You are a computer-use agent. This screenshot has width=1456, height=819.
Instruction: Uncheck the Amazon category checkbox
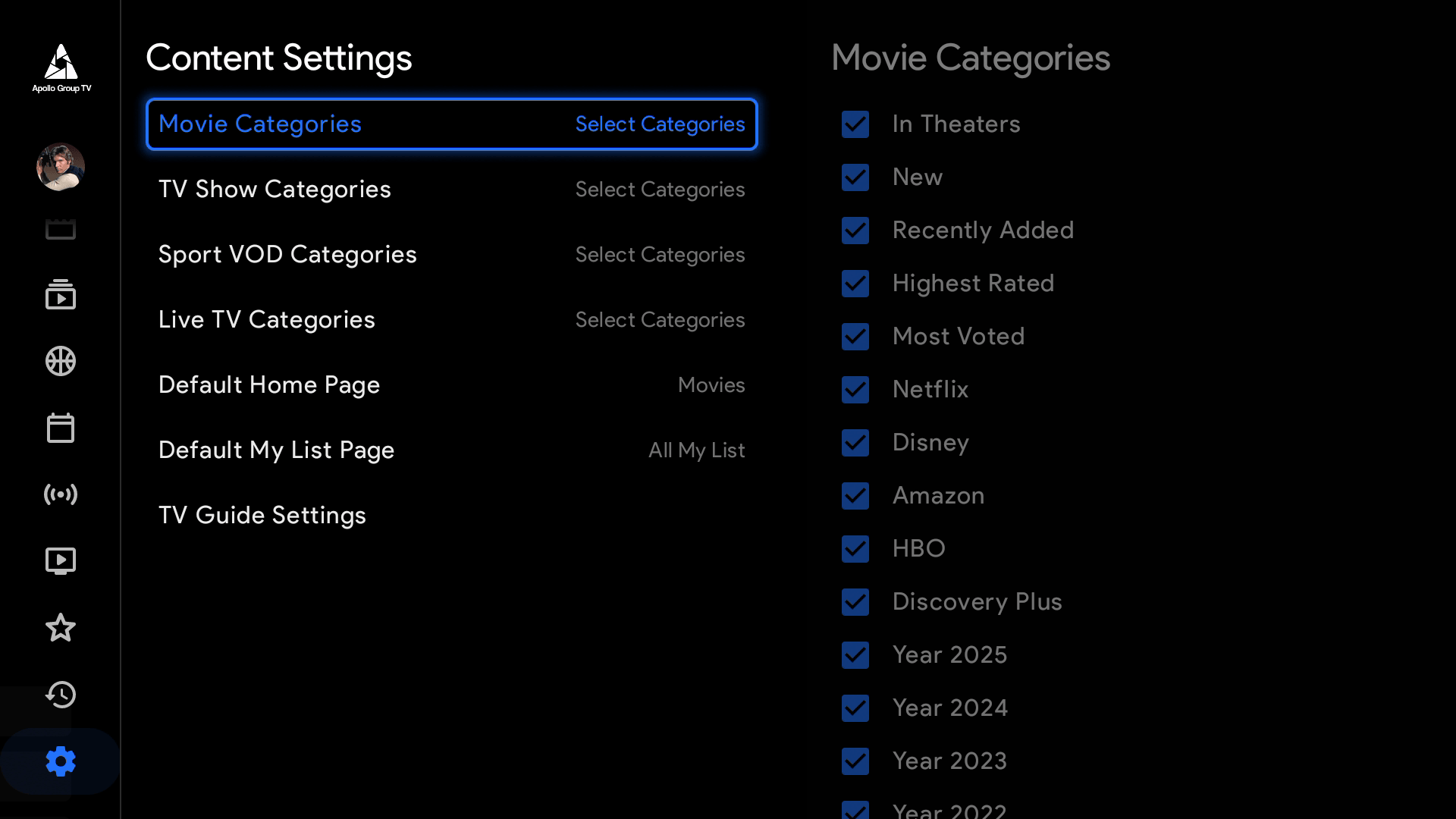coord(855,496)
